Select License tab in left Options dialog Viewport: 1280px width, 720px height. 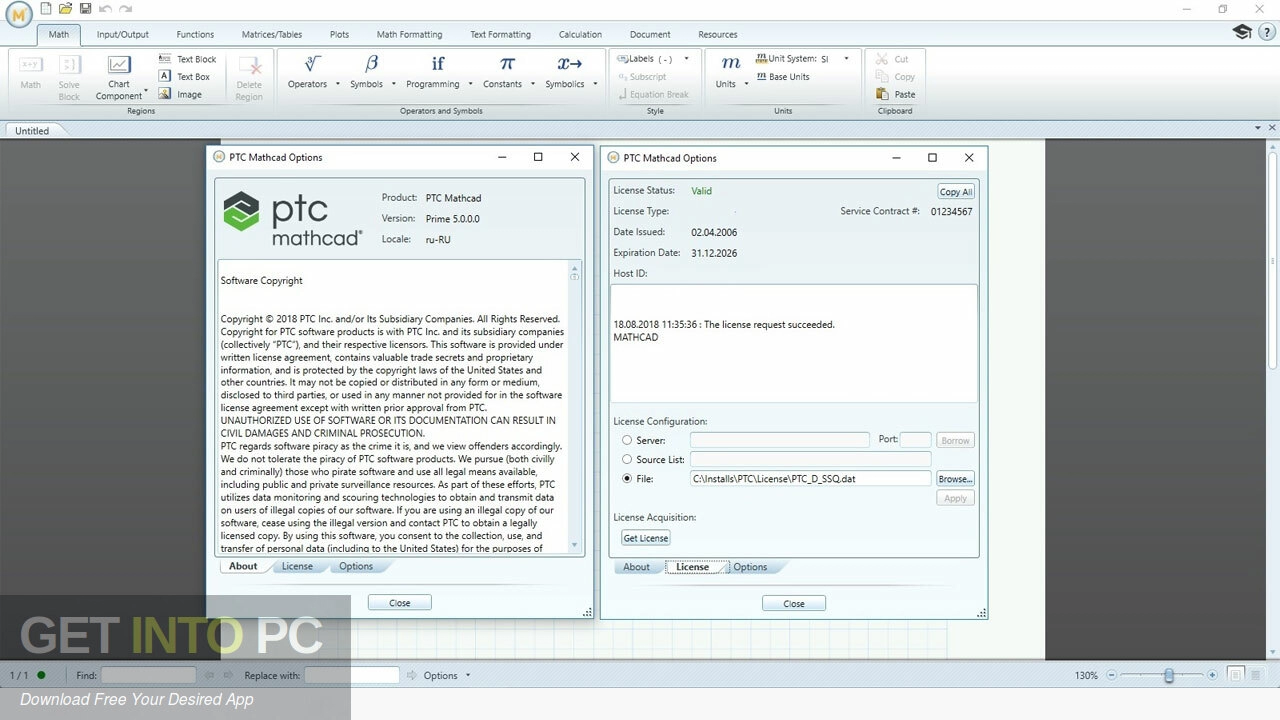click(x=297, y=566)
